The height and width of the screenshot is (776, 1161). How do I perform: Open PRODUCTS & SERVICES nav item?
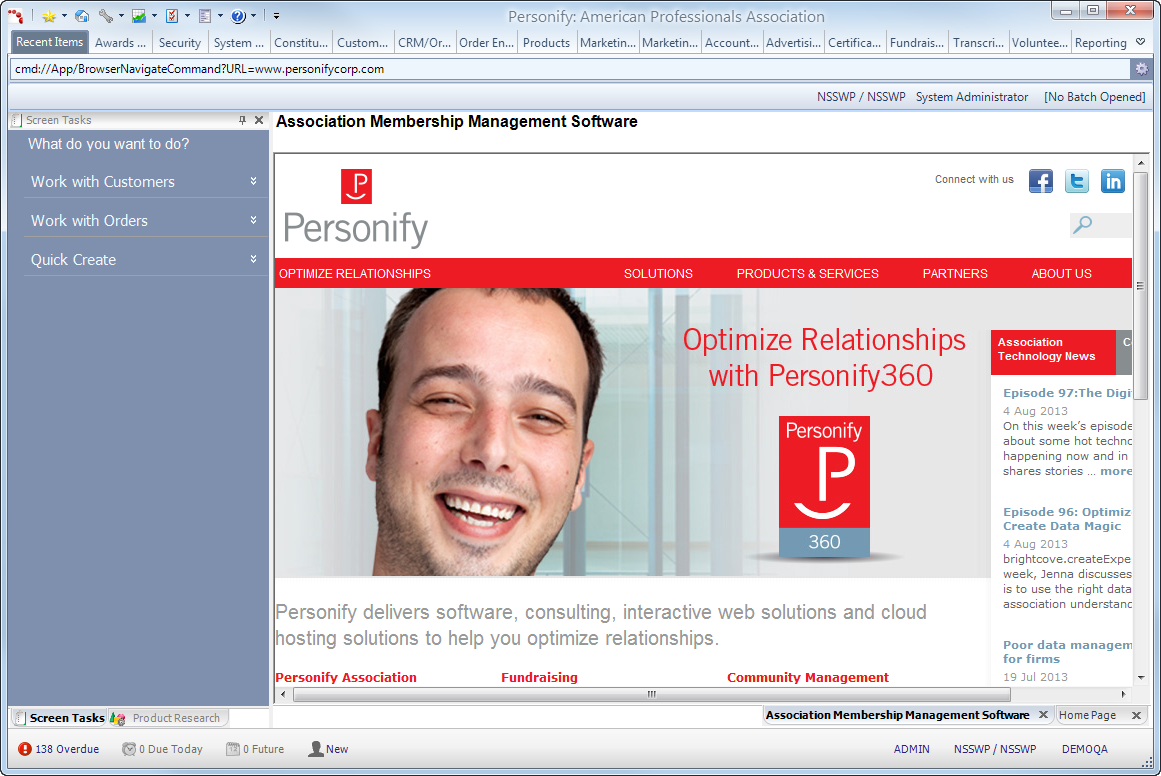807,273
